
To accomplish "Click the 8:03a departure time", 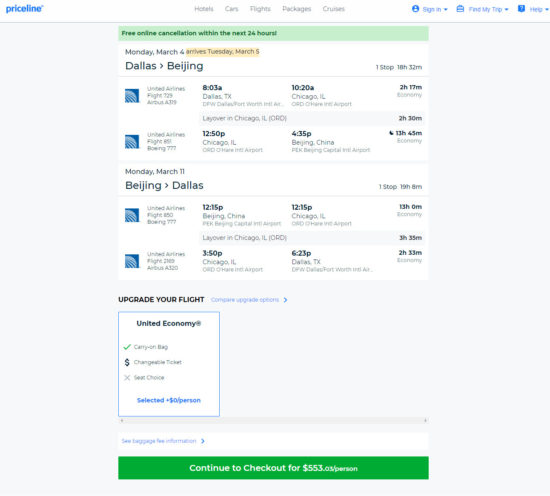I will (212, 88).
